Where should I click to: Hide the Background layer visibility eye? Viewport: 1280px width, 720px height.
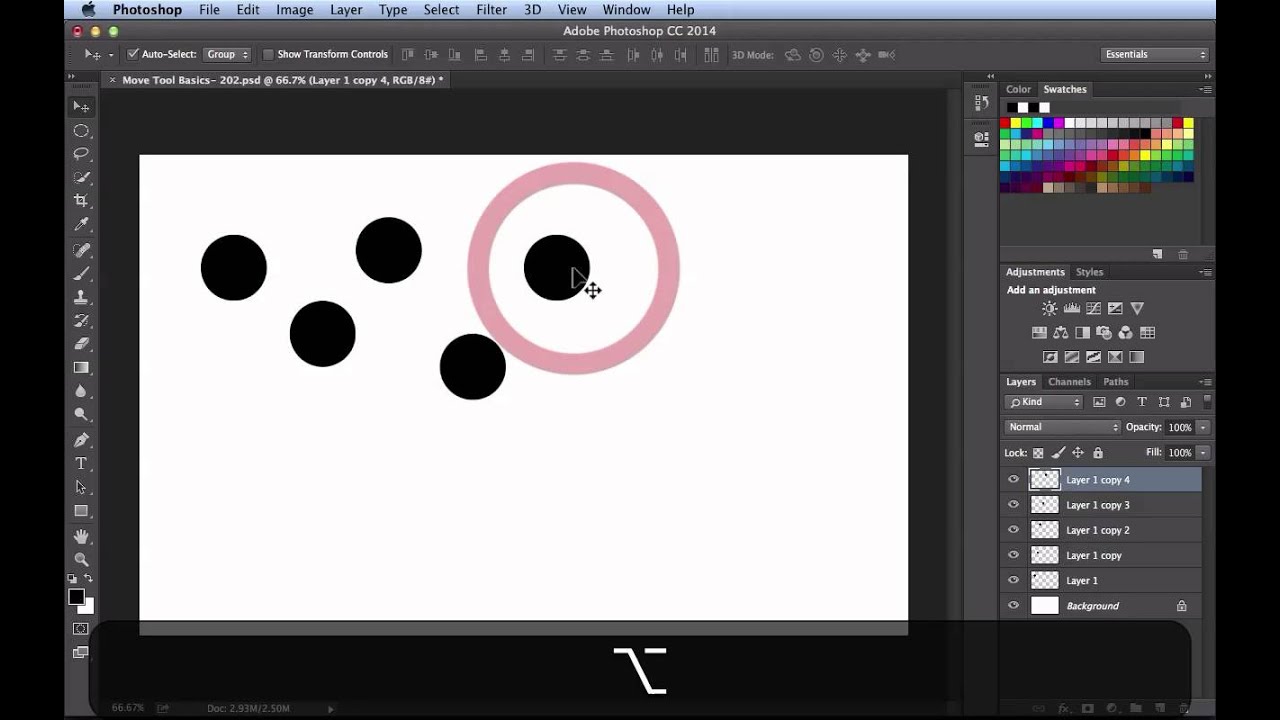[1013, 606]
